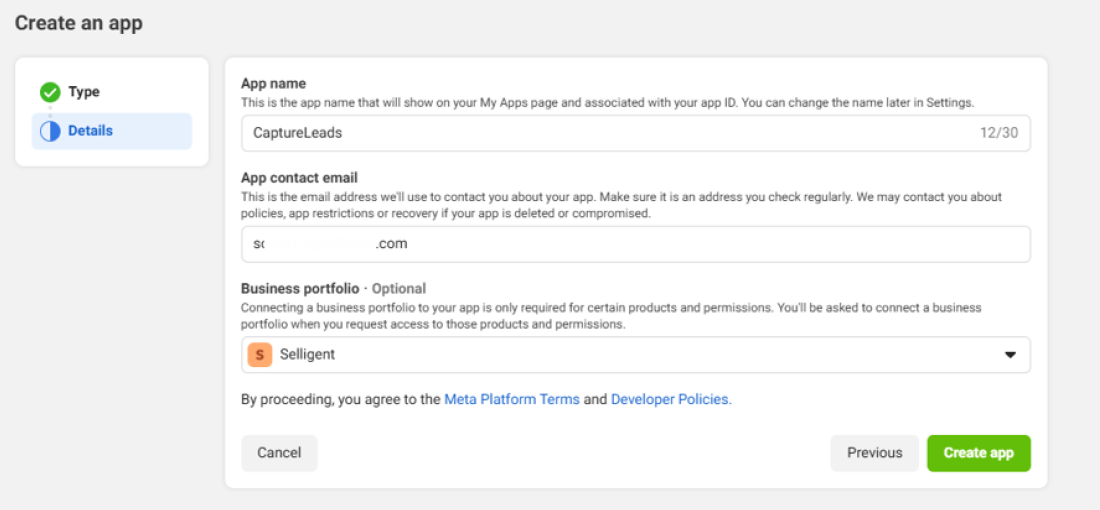This screenshot has height=510, width=1100.
Task: Open the Developer Policies link
Action: point(671,399)
